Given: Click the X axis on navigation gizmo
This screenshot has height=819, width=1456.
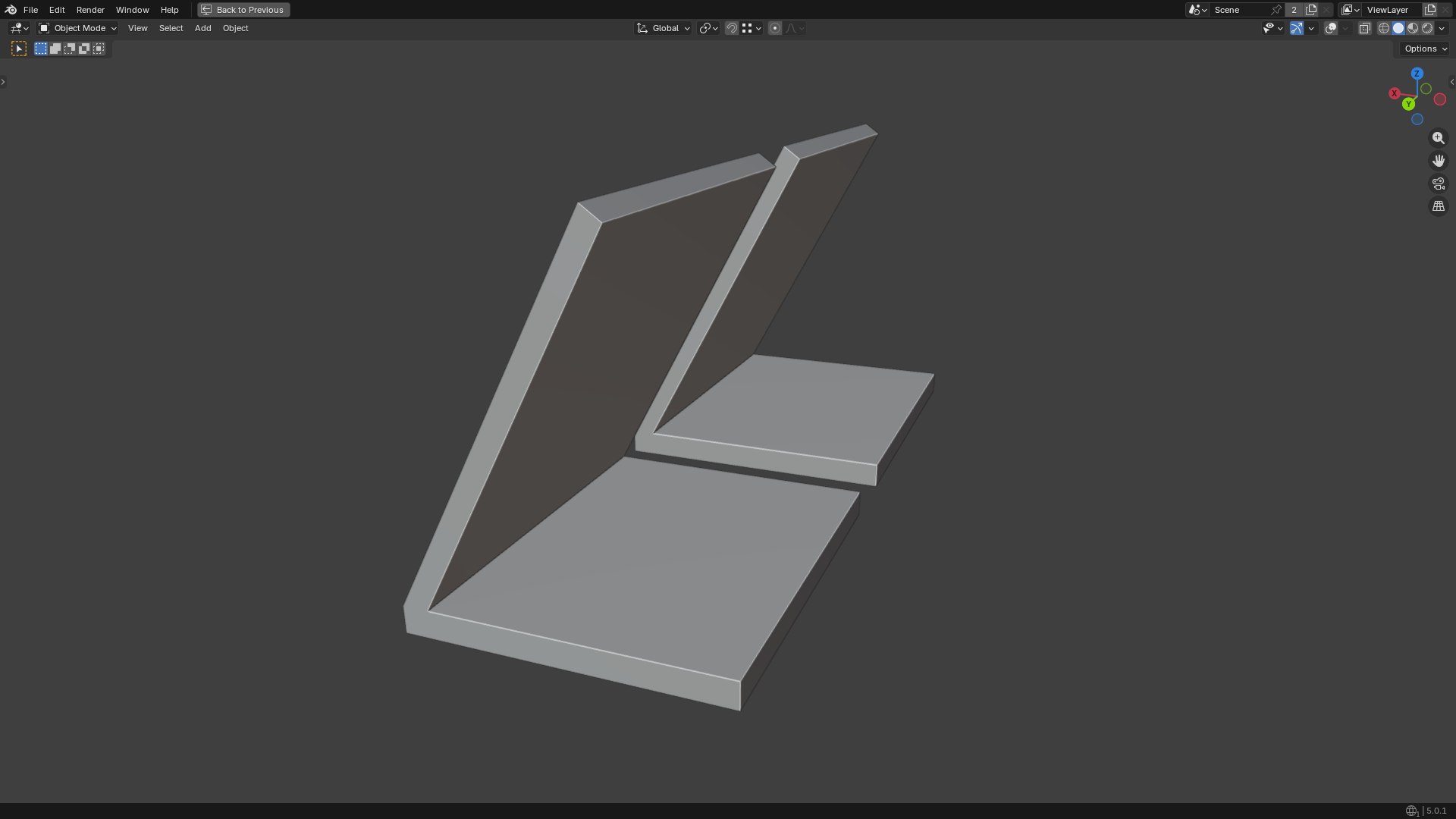Looking at the screenshot, I should tap(1394, 93).
